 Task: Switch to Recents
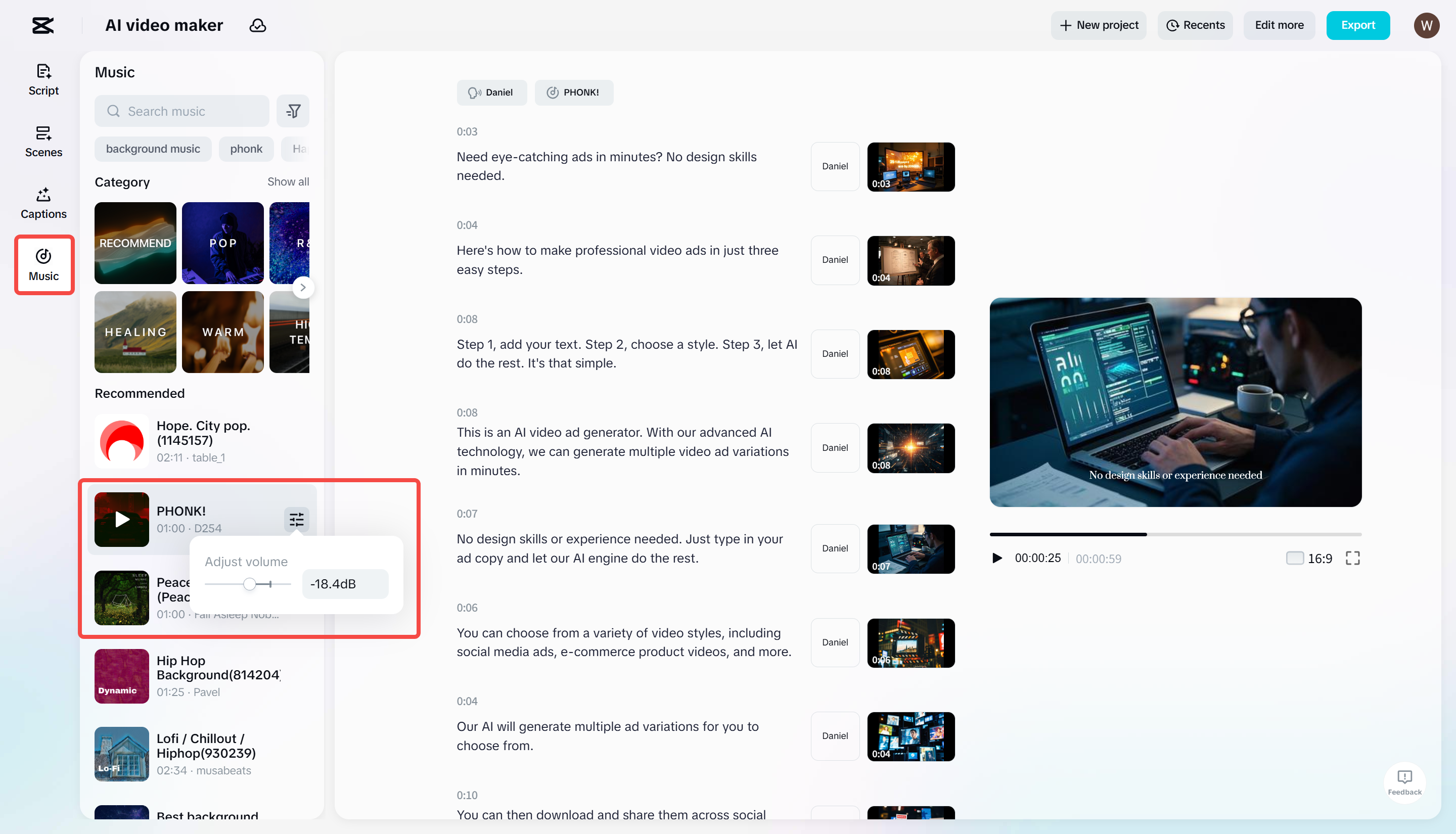click(x=1195, y=25)
